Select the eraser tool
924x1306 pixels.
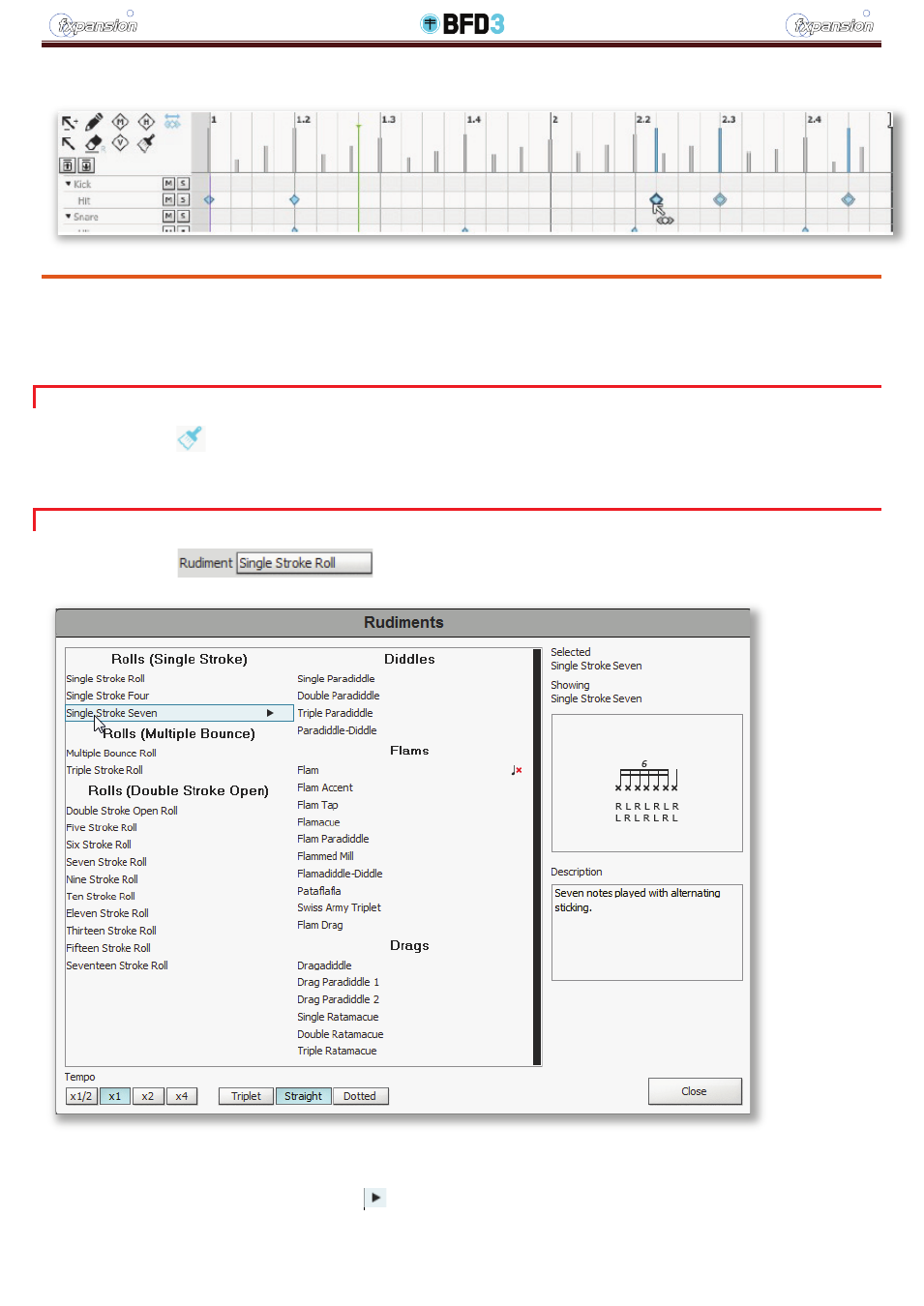pyautogui.click(x=94, y=144)
